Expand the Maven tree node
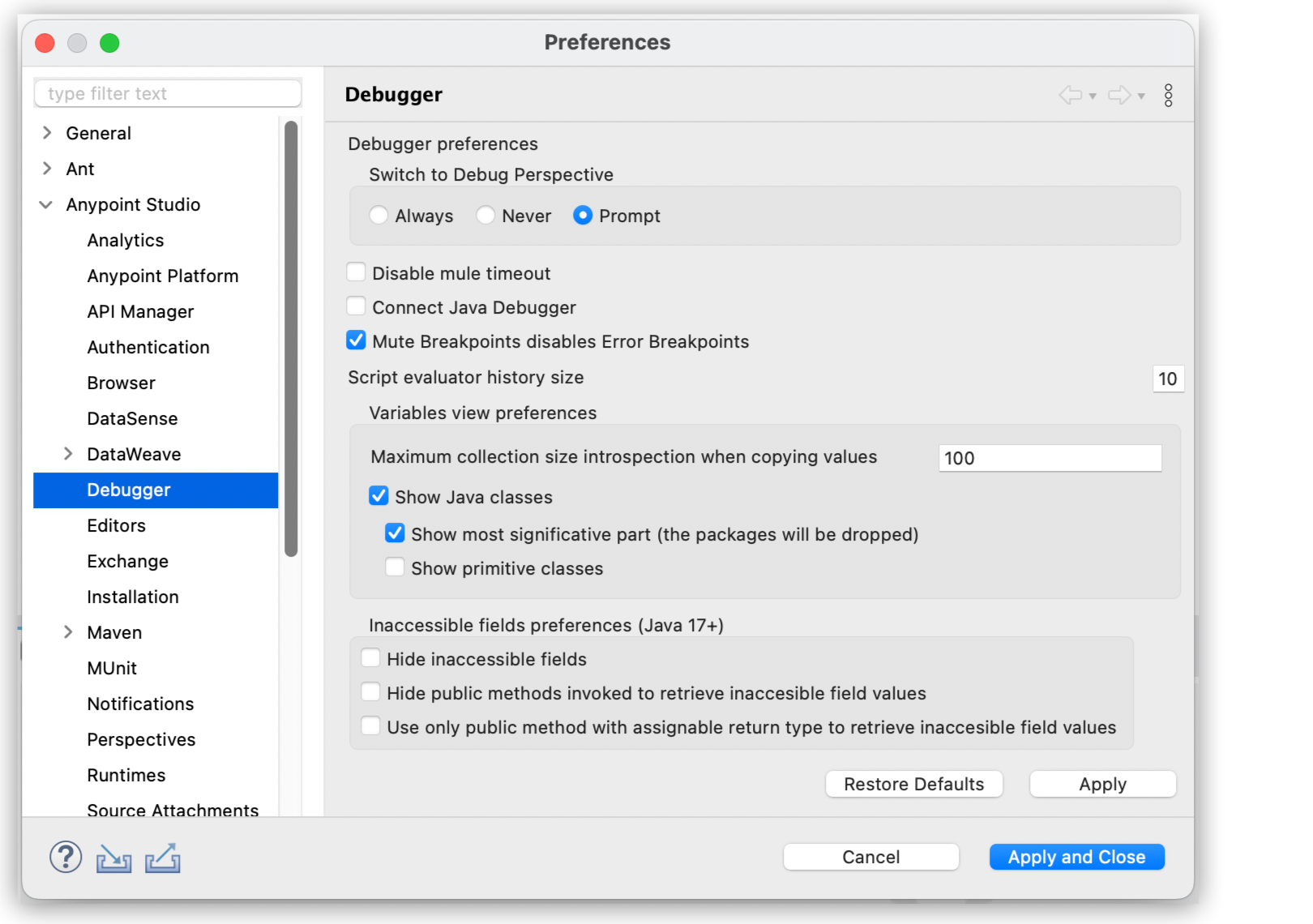 [68, 632]
